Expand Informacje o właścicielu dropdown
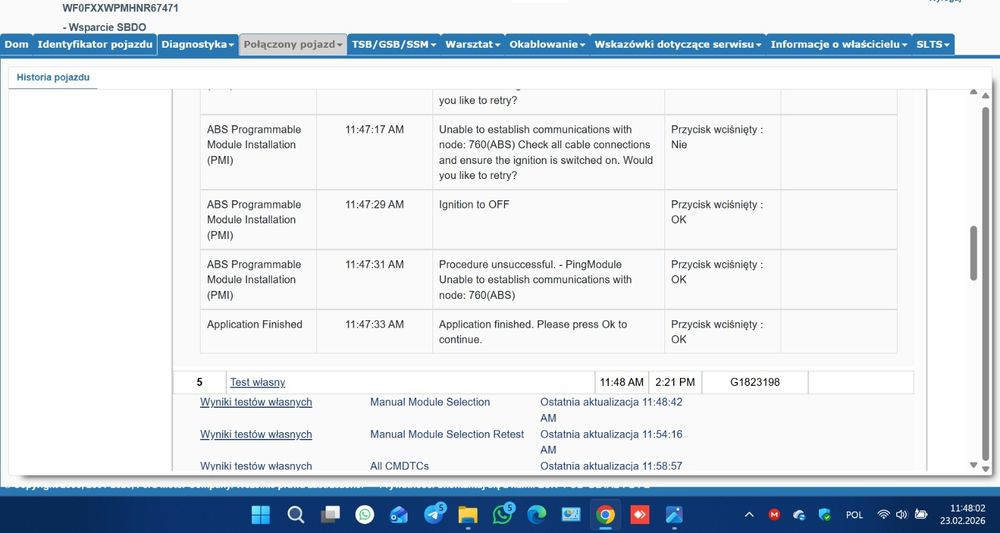This screenshot has width=1000, height=533. click(839, 45)
